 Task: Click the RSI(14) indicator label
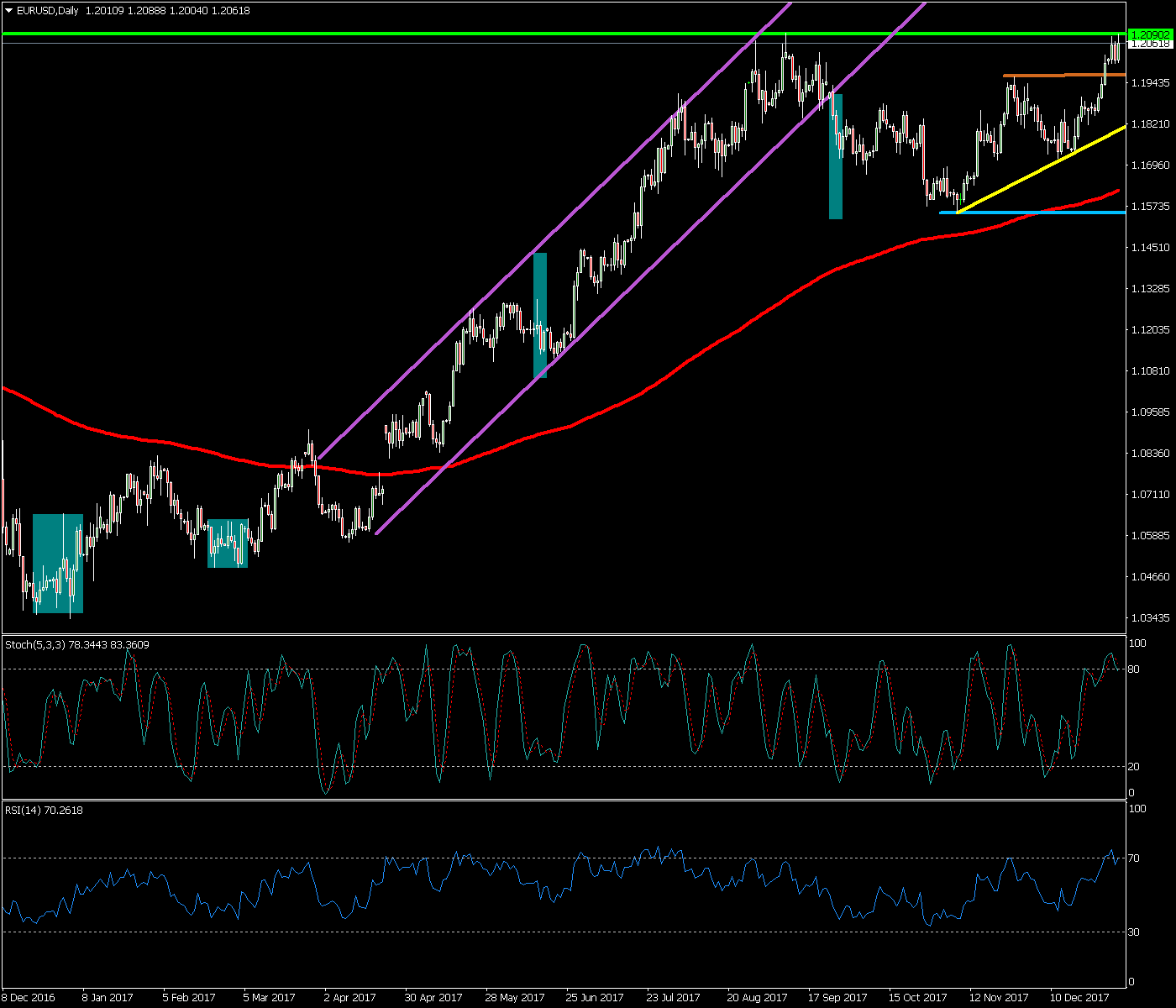coord(44,811)
